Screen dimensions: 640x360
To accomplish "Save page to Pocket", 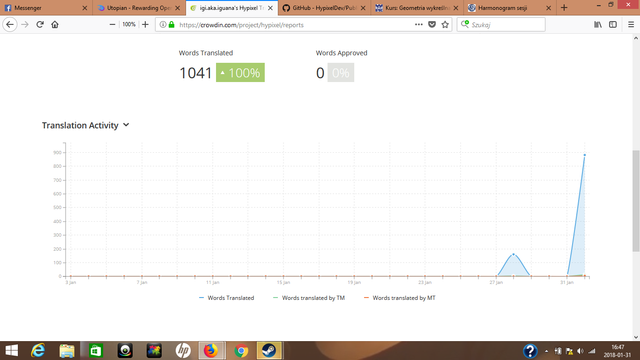I will (432, 24).
